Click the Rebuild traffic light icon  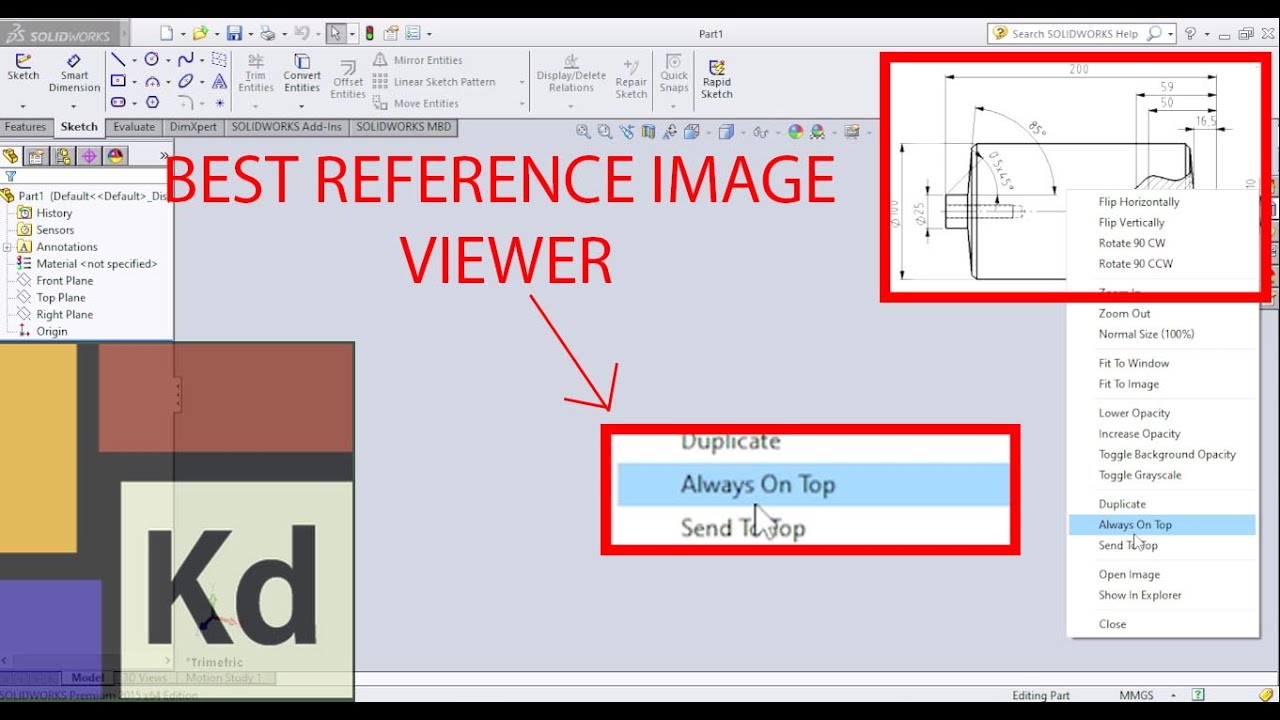coord(369,33)
